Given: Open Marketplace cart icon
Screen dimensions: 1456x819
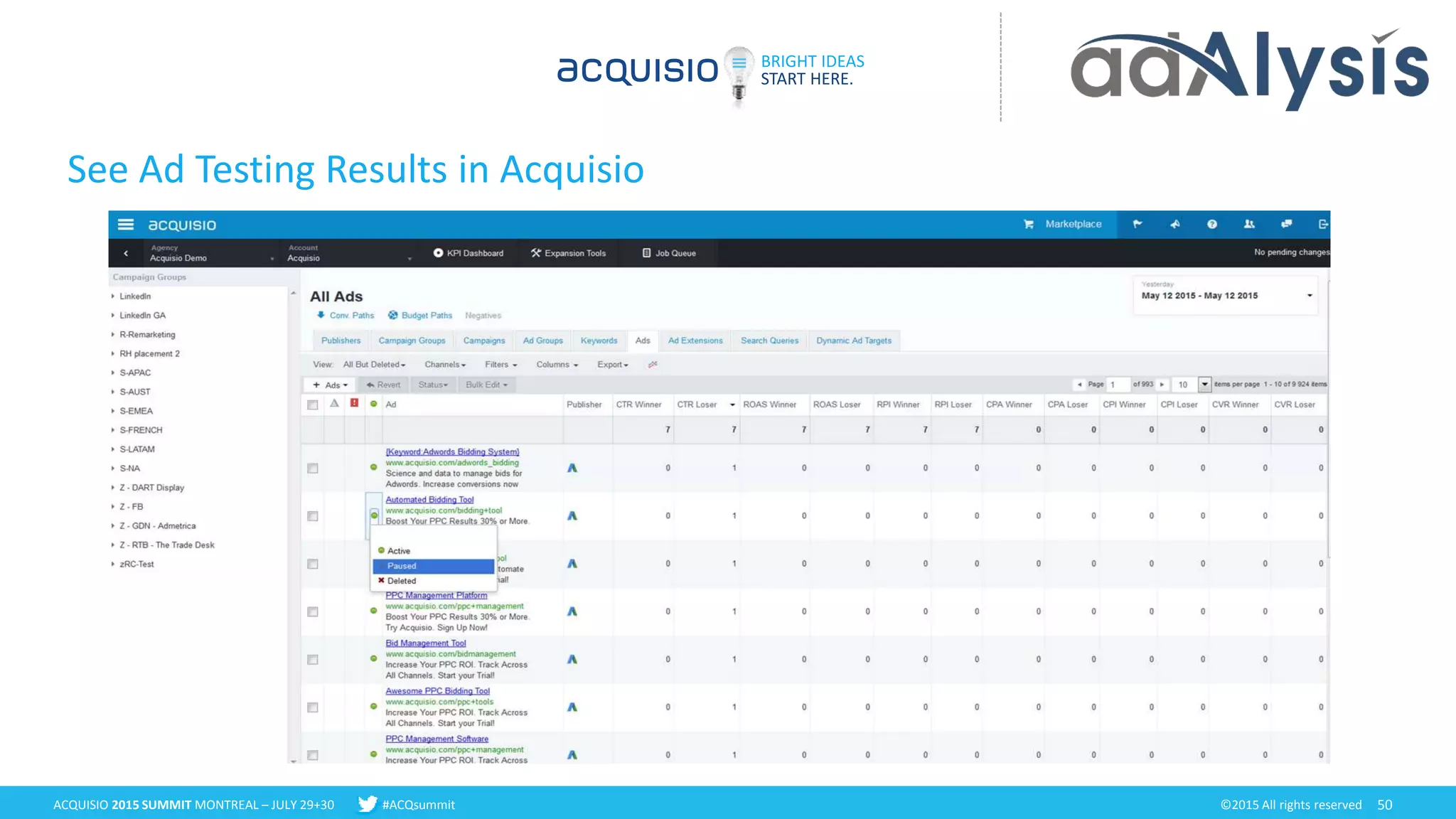Looking at the screenshot, I should point(1028,224).
